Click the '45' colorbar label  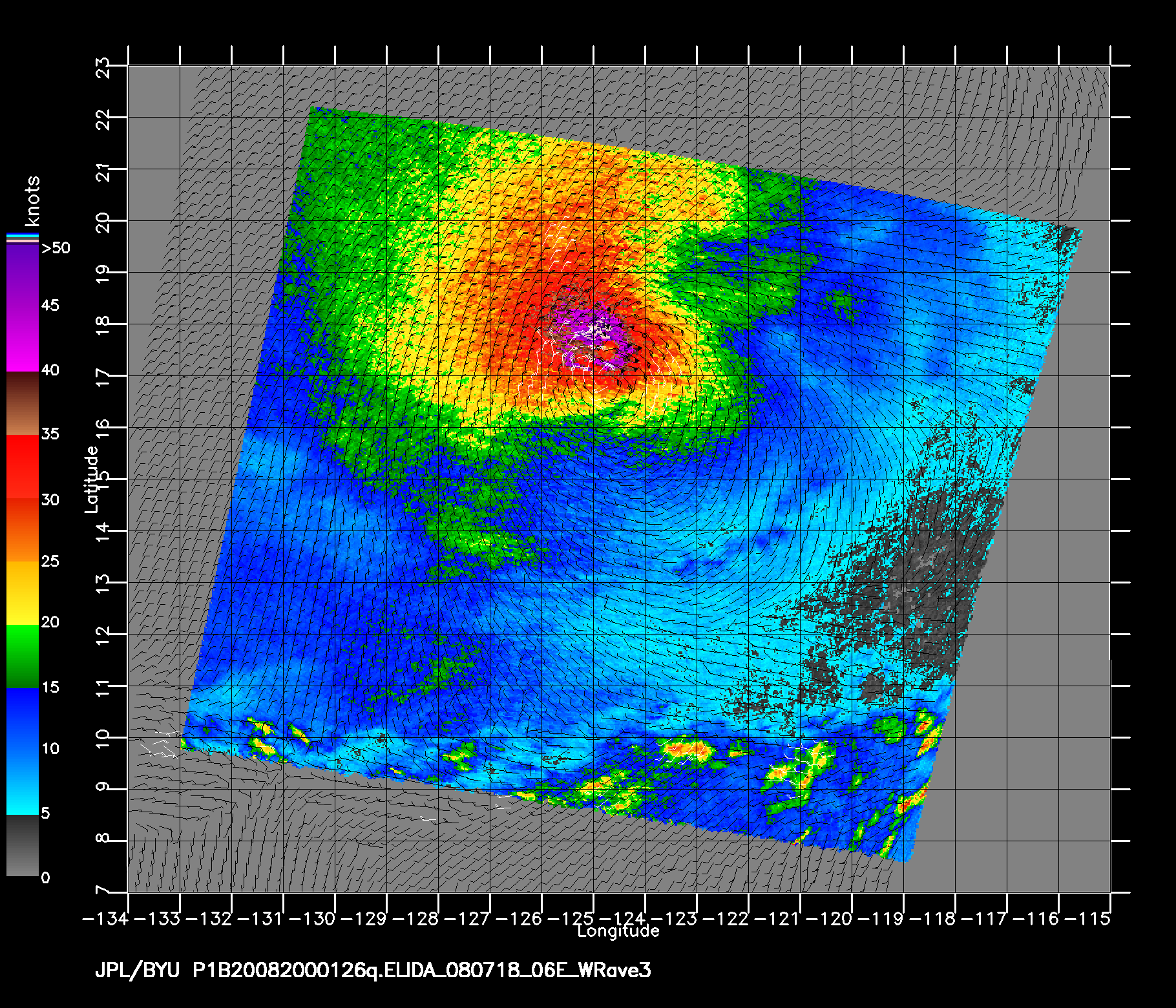50,305
